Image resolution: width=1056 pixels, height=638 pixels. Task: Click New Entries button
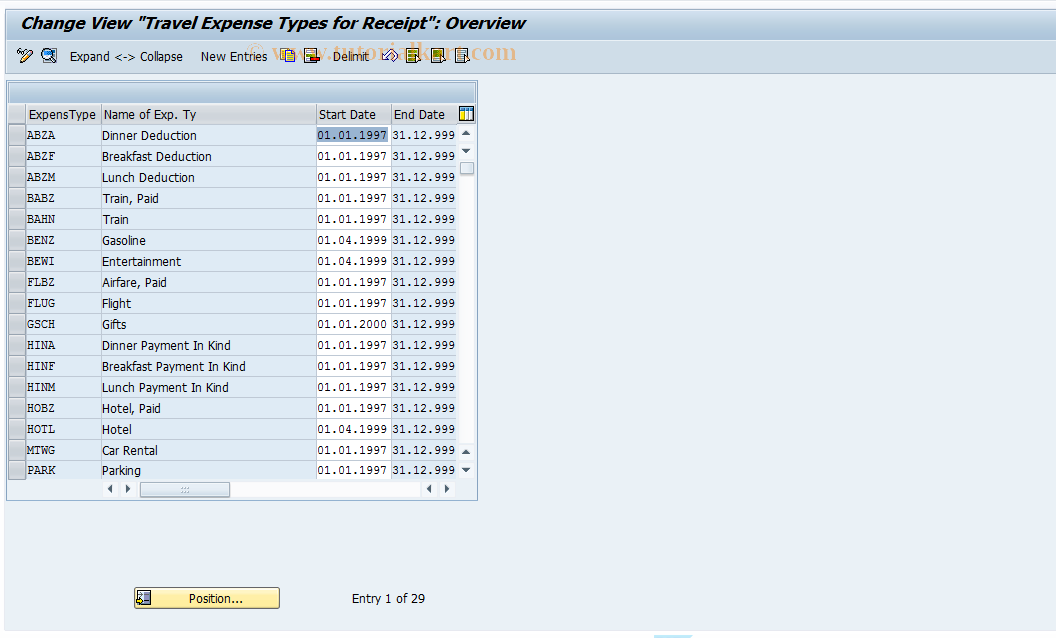[x=234, y=57]
